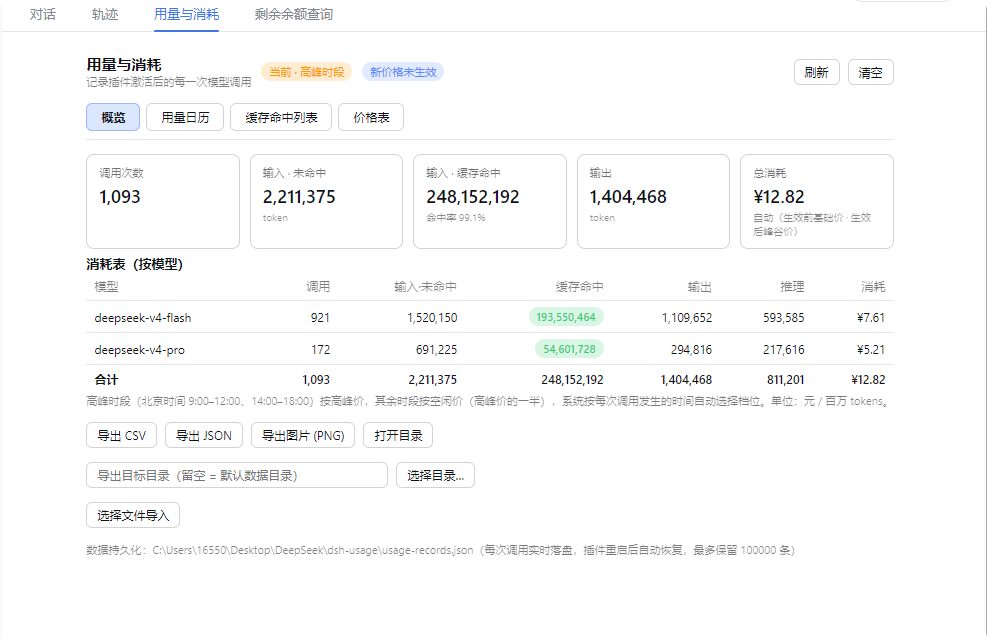
Task: Switch to the 对话 tab
Action: tap(43, 14)
